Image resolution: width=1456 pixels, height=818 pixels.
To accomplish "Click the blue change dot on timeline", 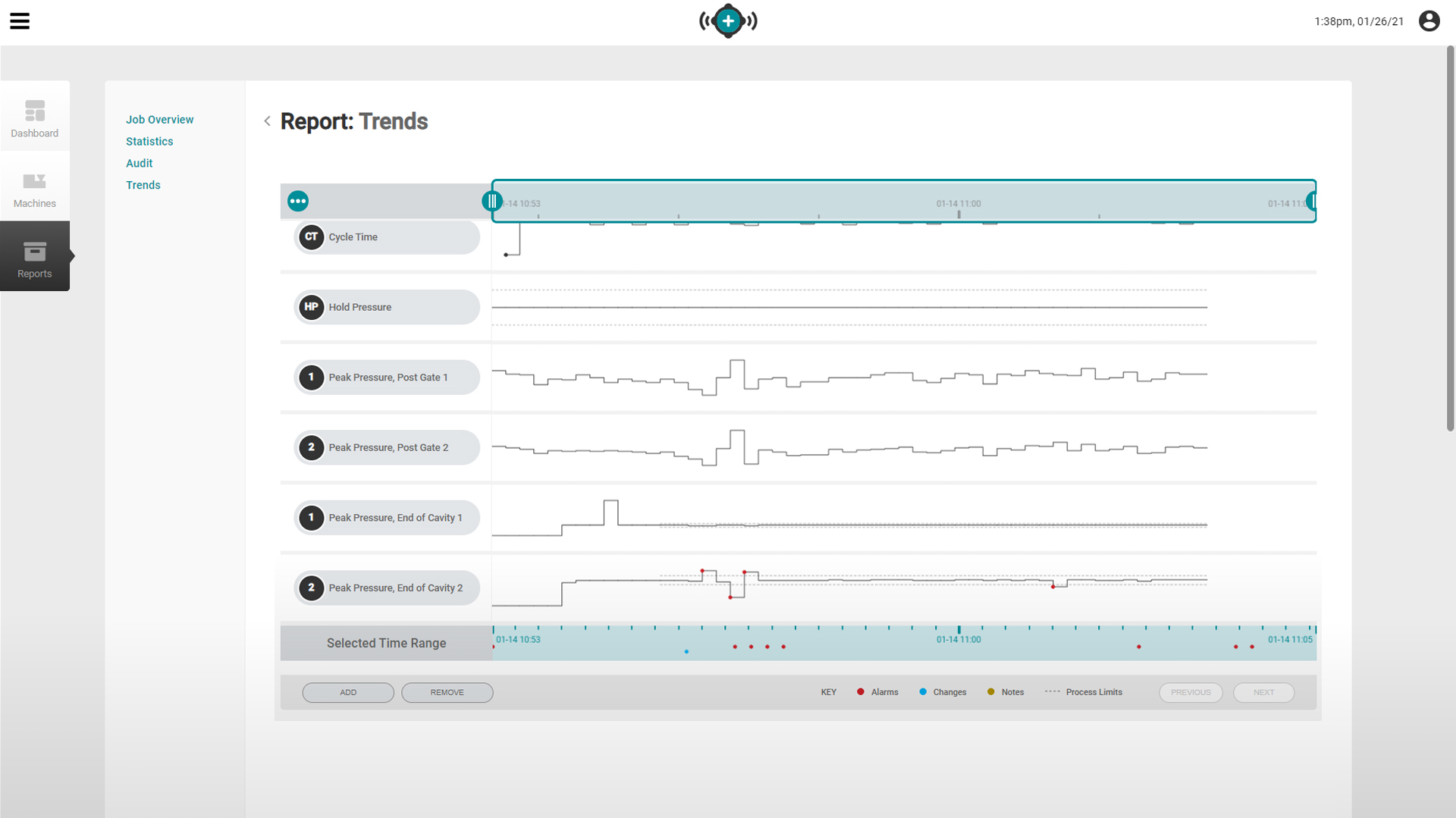I will click(x=686, y=652).
